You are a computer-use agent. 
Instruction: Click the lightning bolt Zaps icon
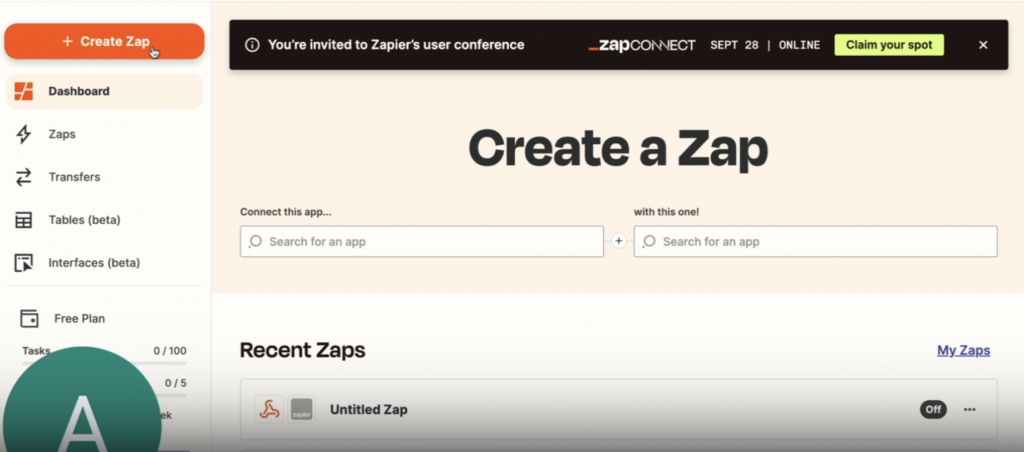point(24,135)
